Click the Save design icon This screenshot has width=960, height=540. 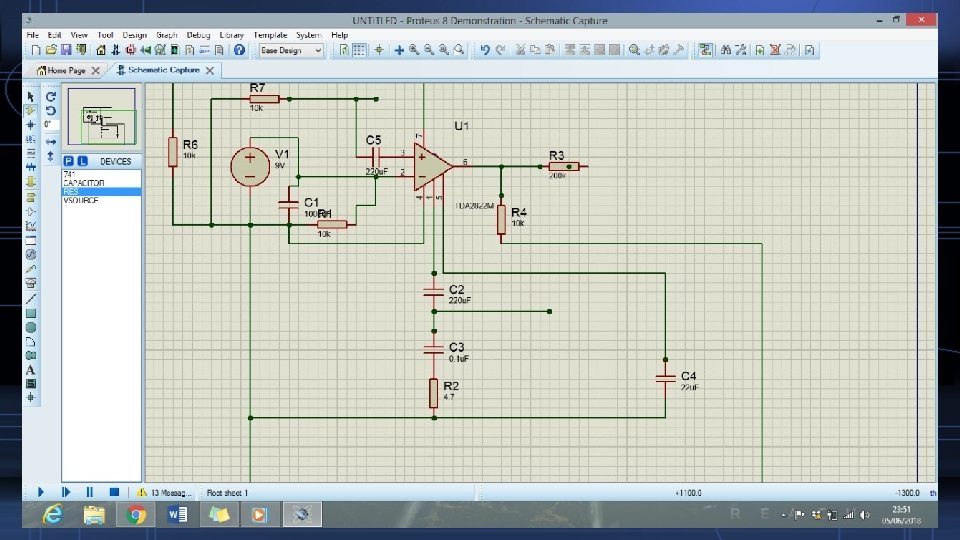coord(66,50)
